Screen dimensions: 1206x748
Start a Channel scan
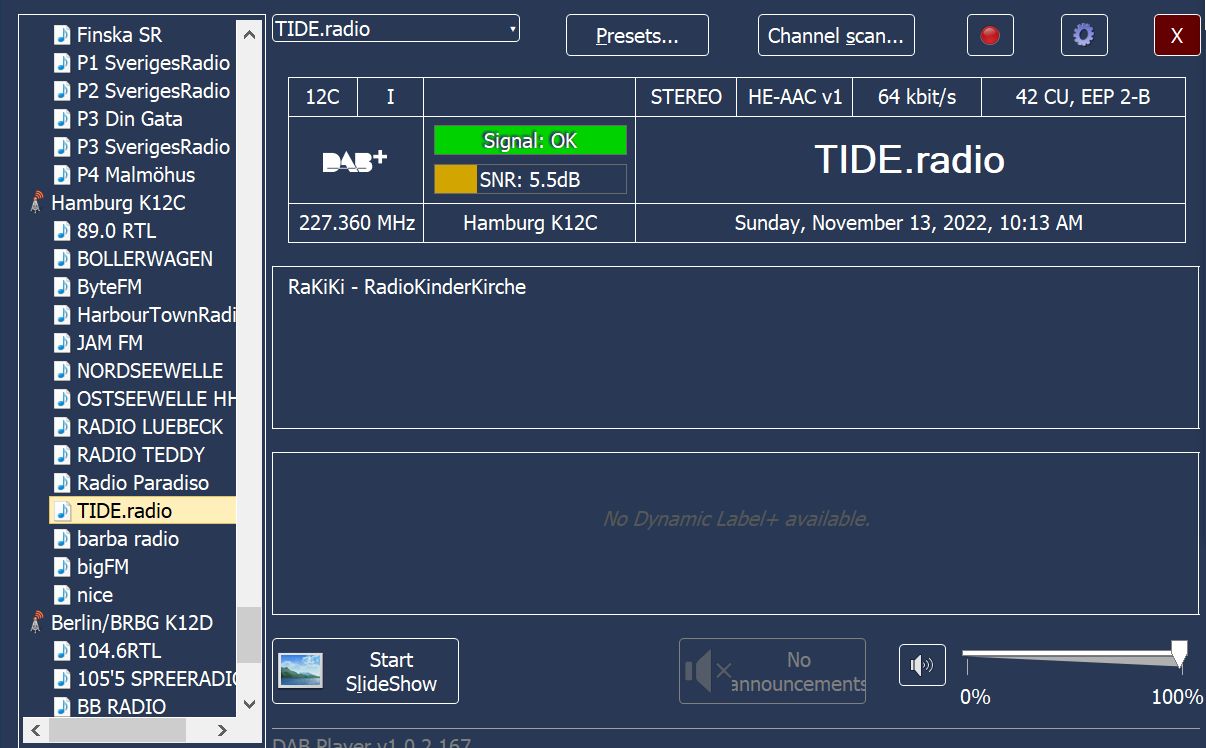[835, 36]
